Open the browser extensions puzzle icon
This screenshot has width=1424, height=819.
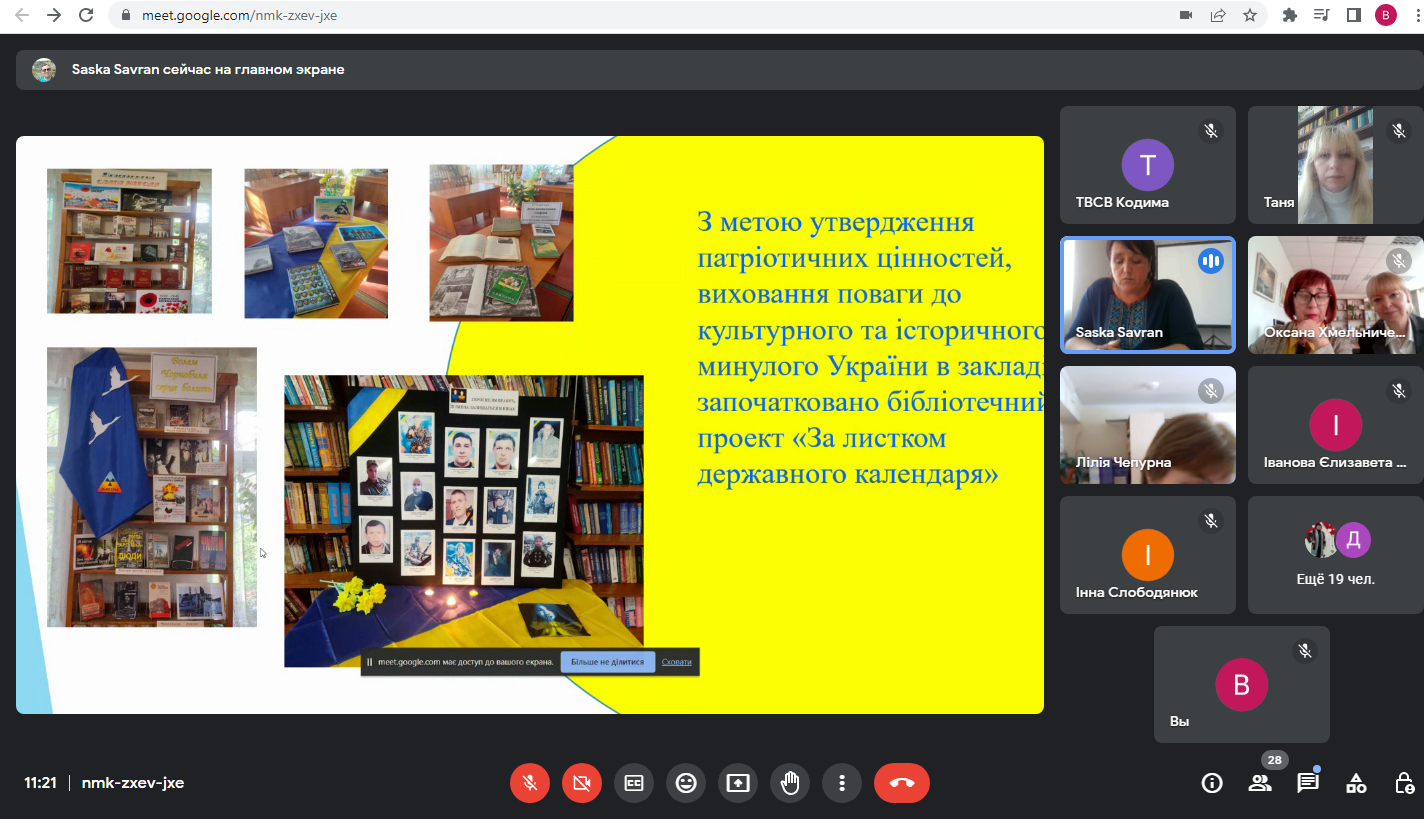[1289, 15]
